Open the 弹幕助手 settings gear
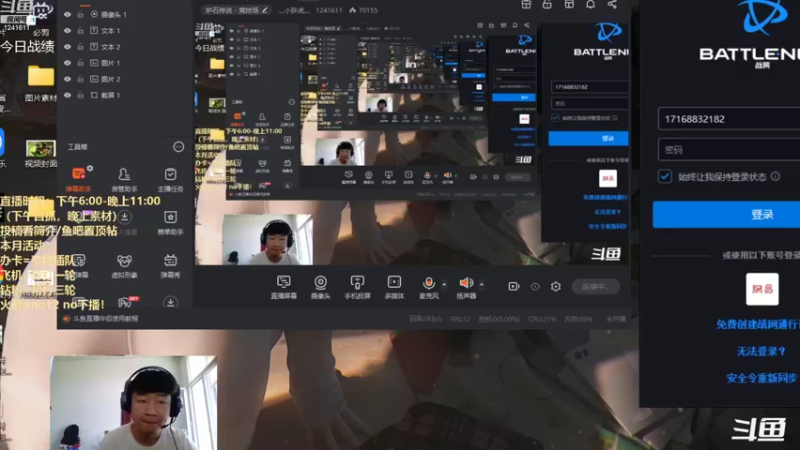This screenshot has width=800, height=450. pyautogui.click(x=90, y=168)
